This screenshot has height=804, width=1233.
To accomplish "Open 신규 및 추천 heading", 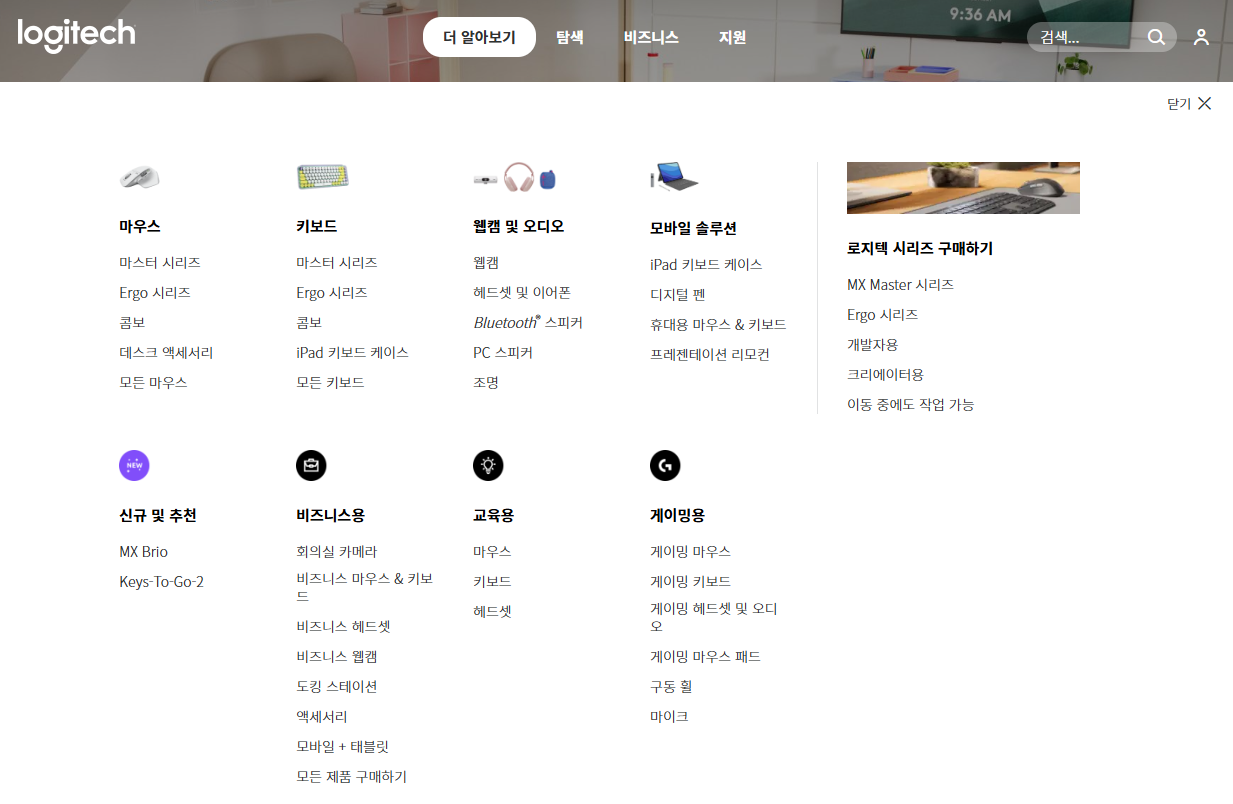I will 158,515.
